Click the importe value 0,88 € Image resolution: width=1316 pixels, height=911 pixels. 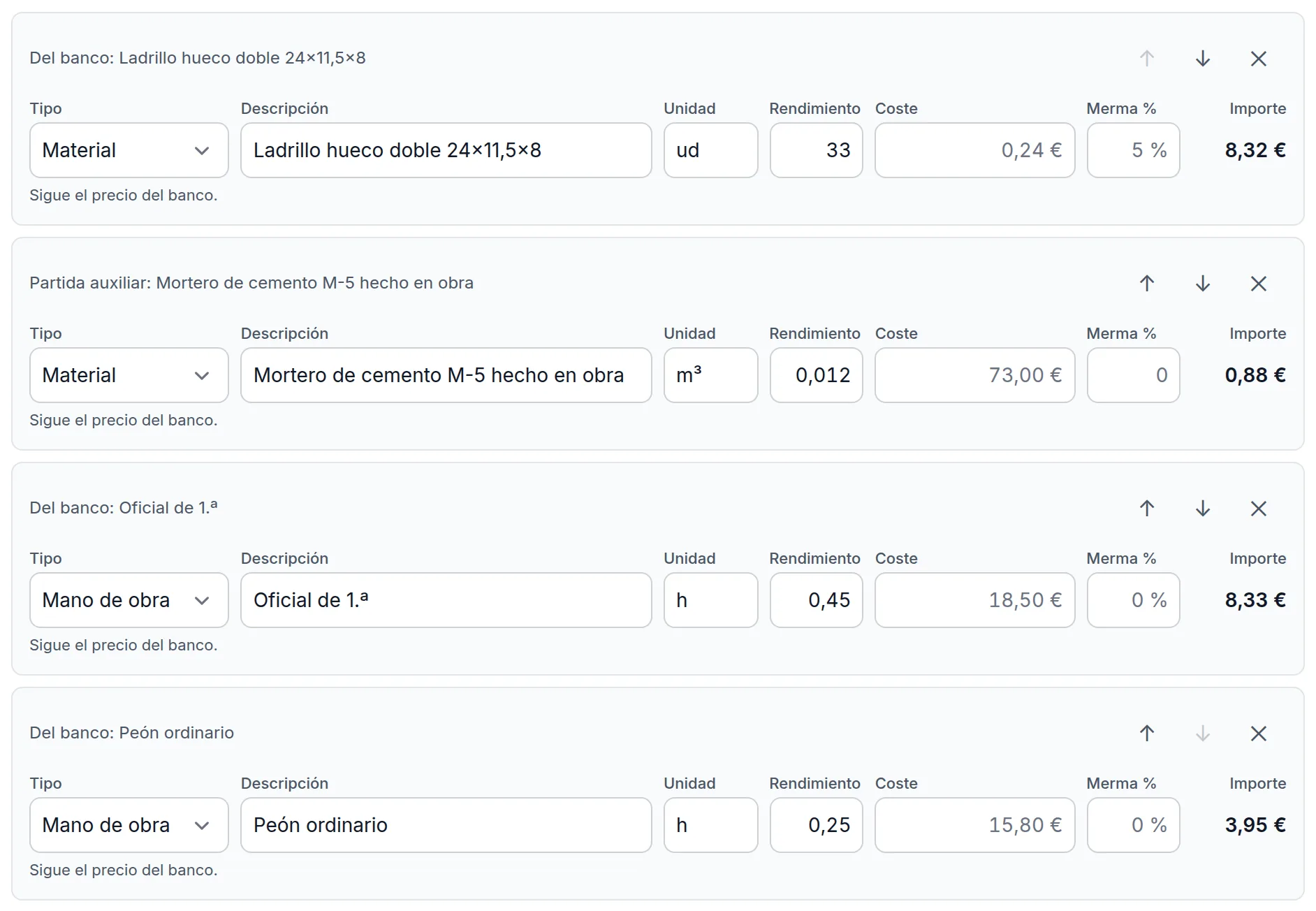click(x=1255, y=375)
